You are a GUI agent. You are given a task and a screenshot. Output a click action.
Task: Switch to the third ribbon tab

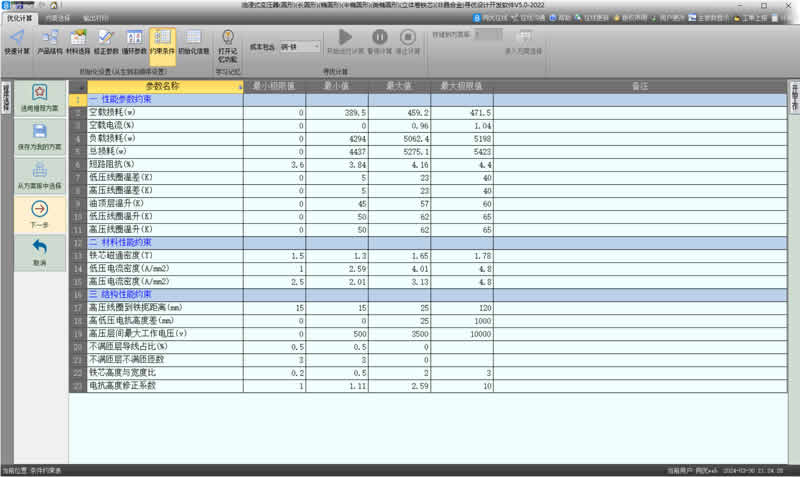point(95,18)
